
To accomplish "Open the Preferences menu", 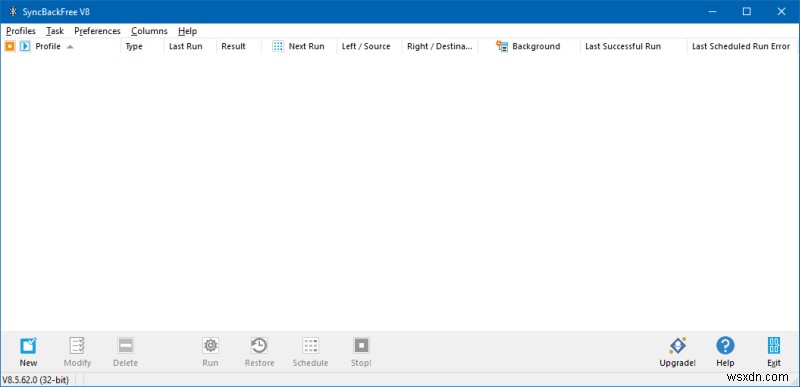I will point(97,31).
